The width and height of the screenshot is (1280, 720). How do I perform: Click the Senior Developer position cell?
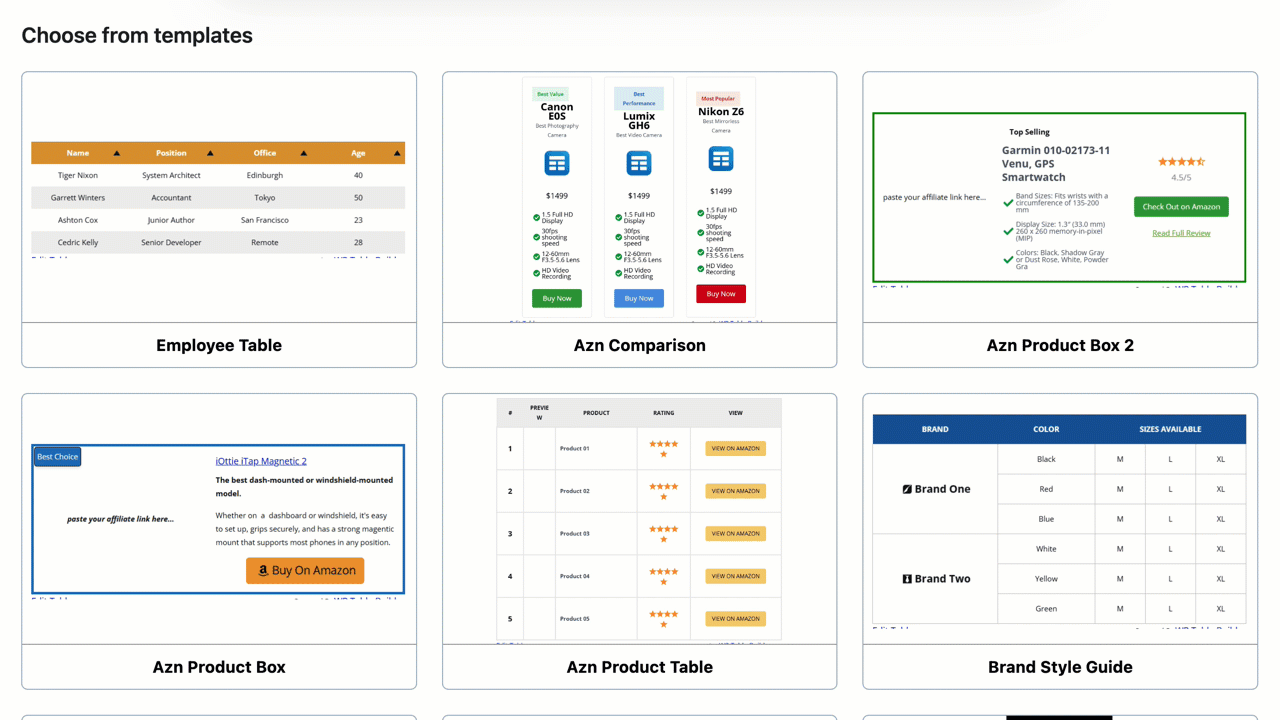click(171, 242)
